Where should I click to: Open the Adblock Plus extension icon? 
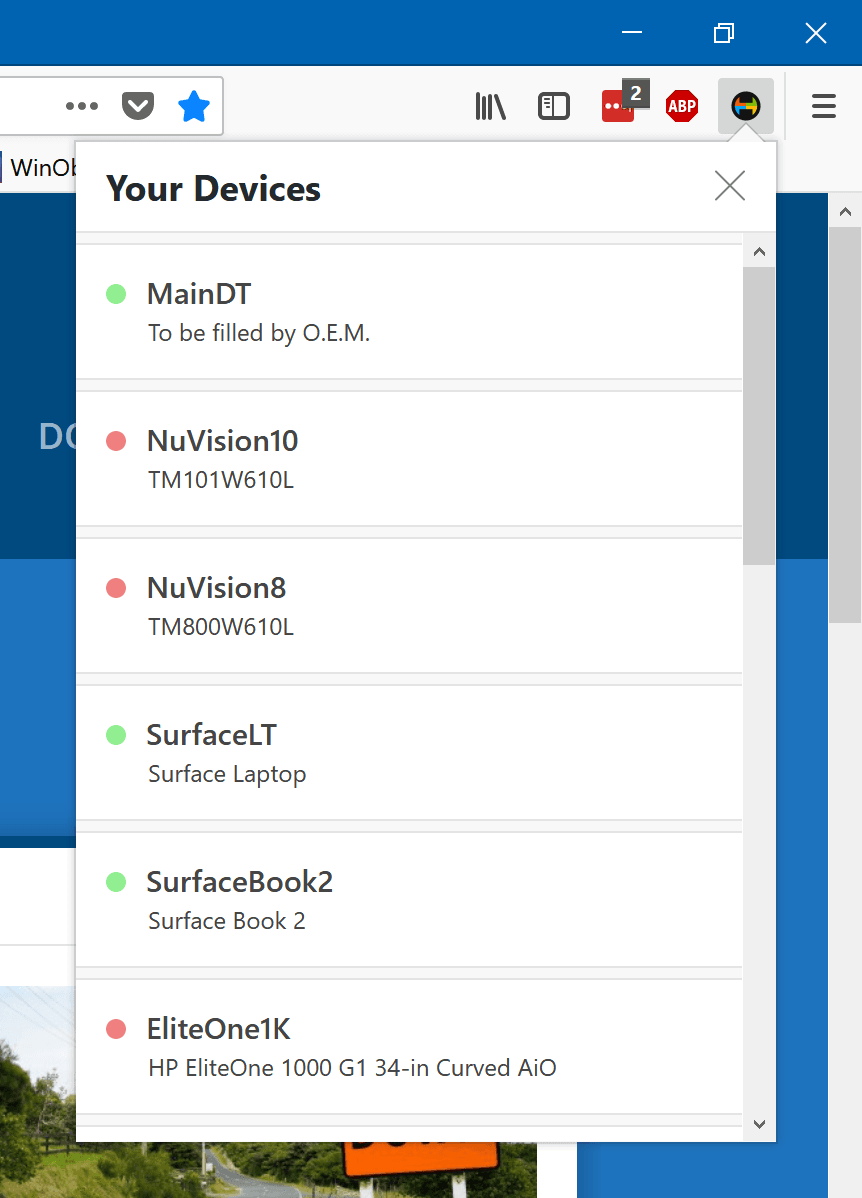coord(682,106)
